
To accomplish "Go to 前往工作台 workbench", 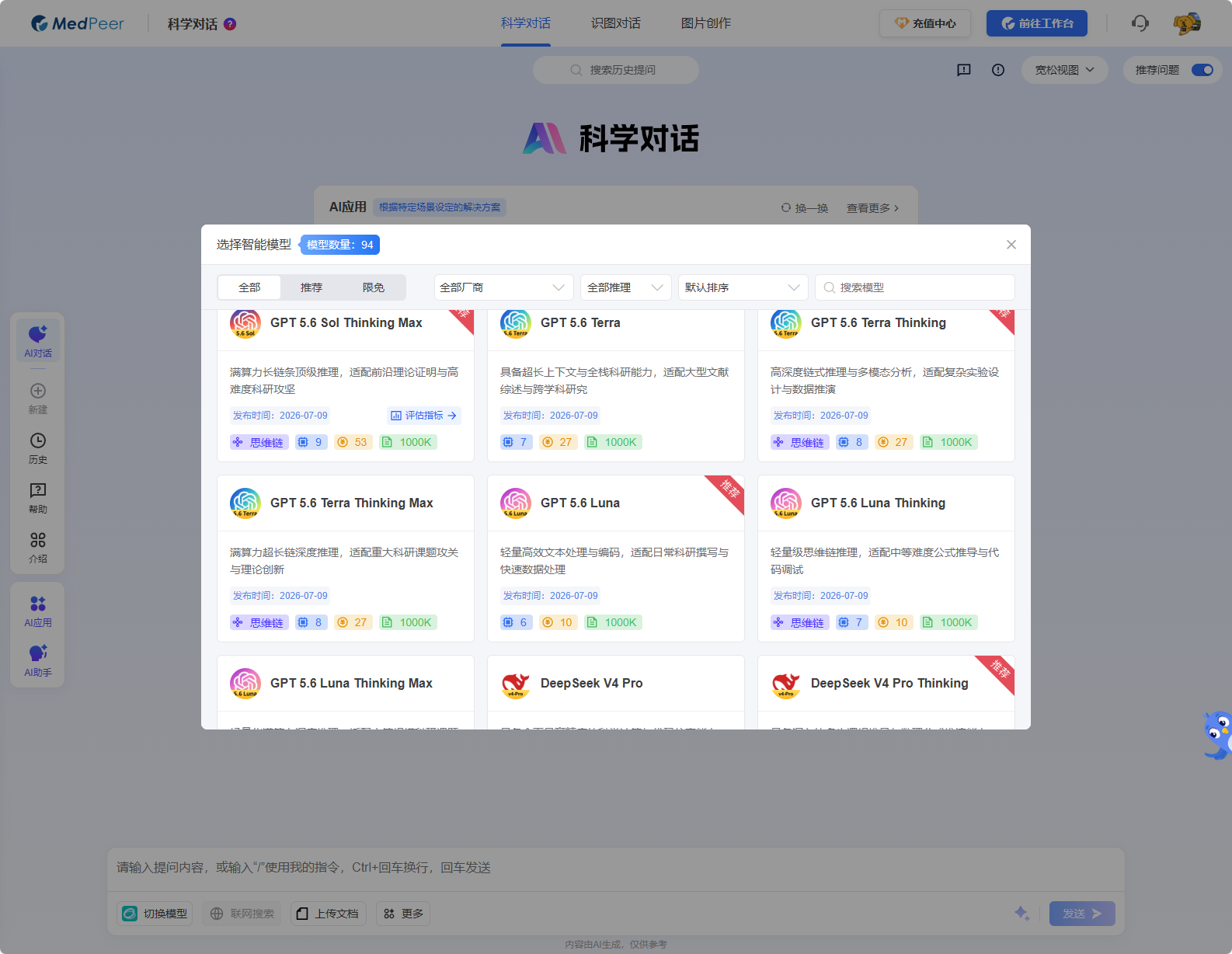I will pos(1037,23).
